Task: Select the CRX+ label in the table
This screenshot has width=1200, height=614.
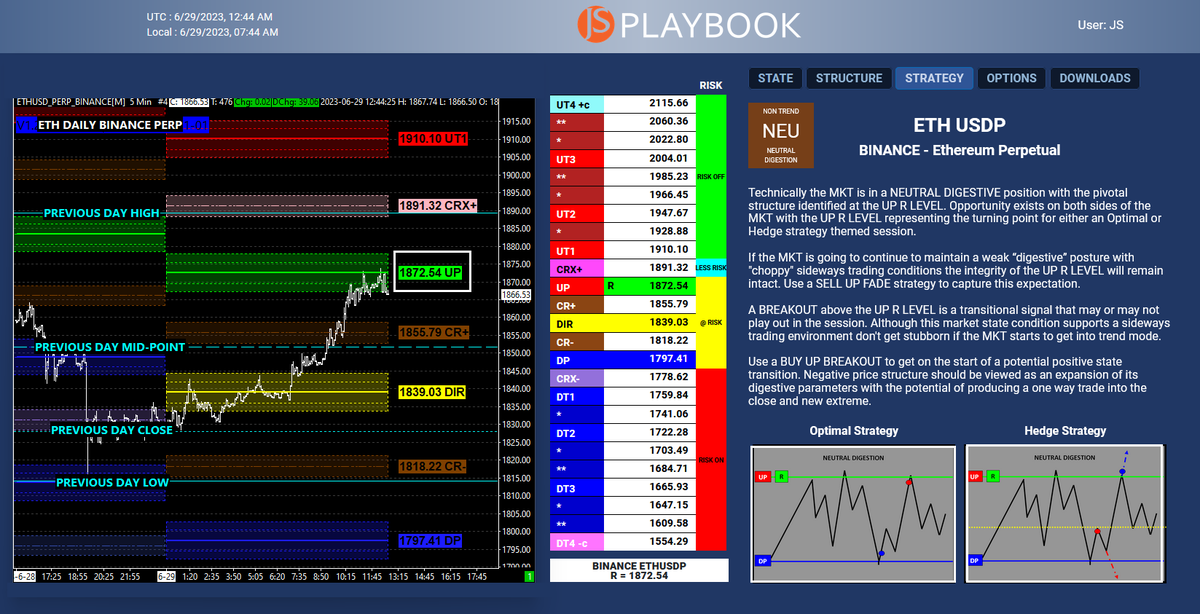Action: tap(578, 267)
